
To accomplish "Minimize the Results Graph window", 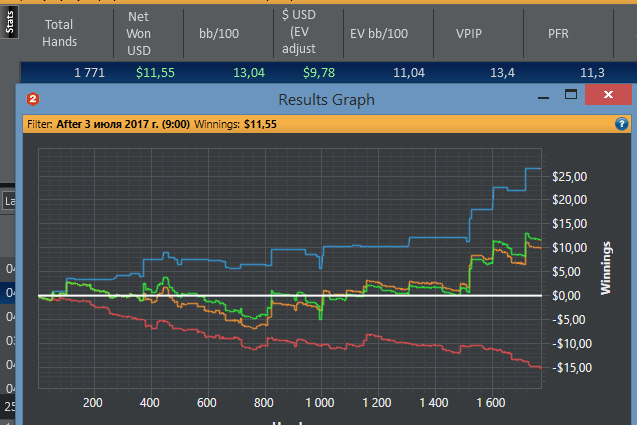I will (543, 98).
